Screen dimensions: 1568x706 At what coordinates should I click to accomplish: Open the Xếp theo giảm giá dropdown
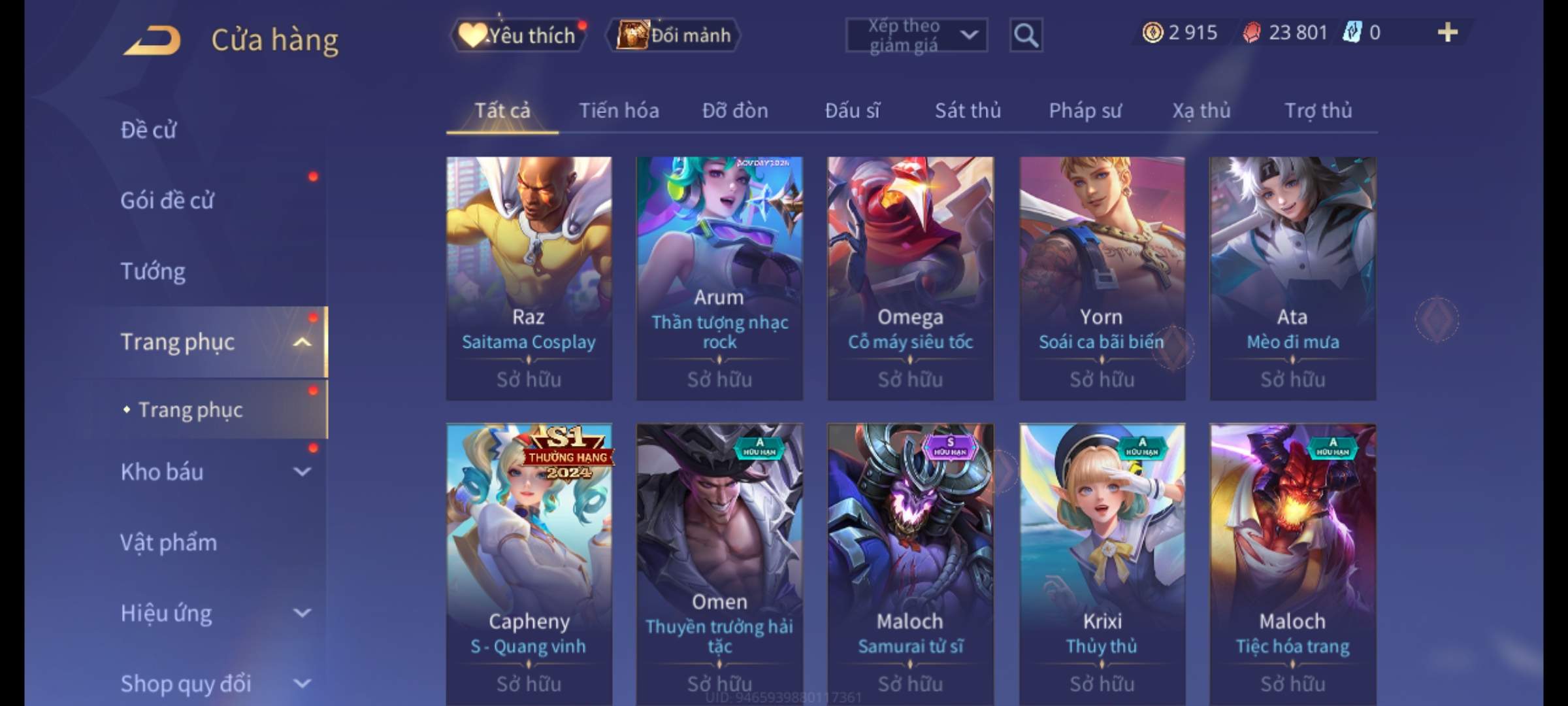tap(917, 35)
